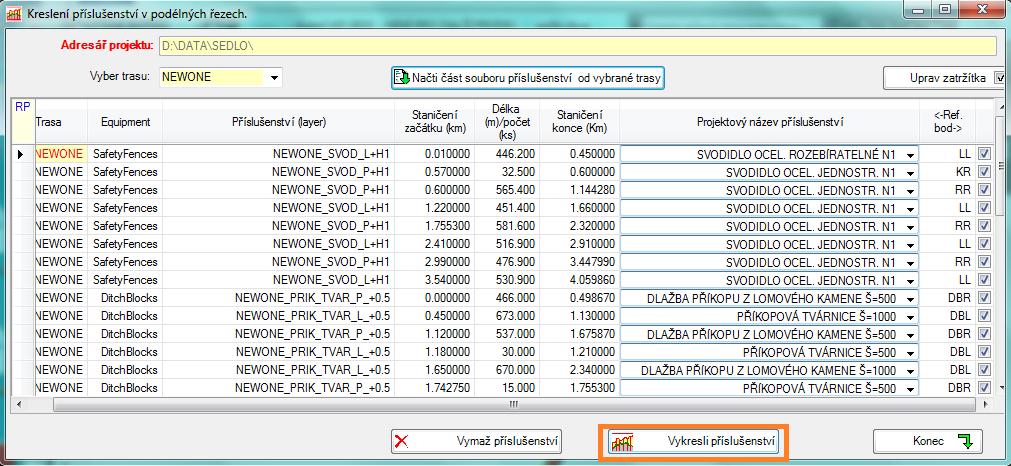1011x466 pixels.
Task: Click the horizontal scrollbar of the table
Action: click(x=513, y=404)
